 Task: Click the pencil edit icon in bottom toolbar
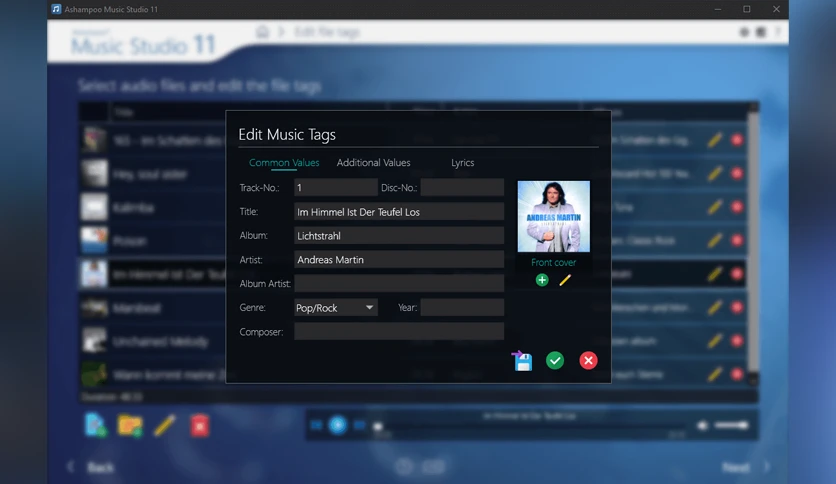pyautogui.click(x=165, y=425)
